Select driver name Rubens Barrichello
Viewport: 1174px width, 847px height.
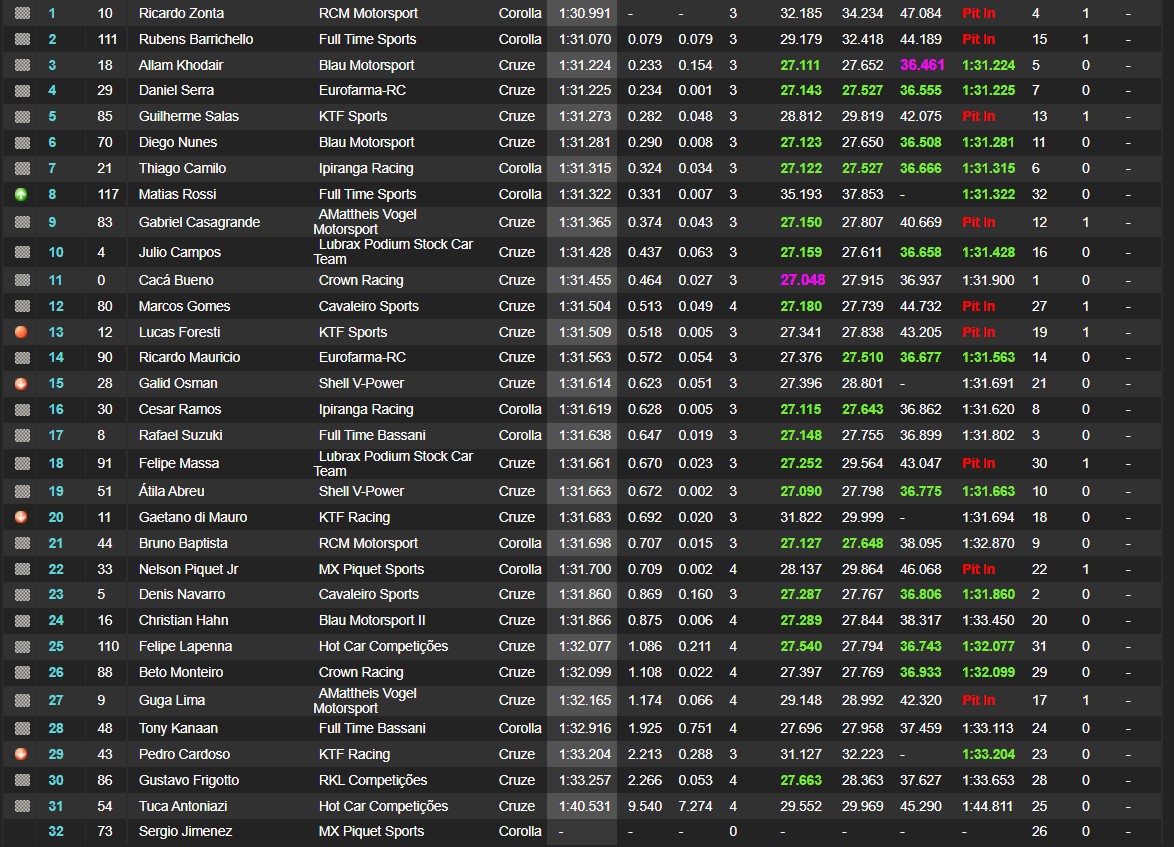[x=195, y=39]
